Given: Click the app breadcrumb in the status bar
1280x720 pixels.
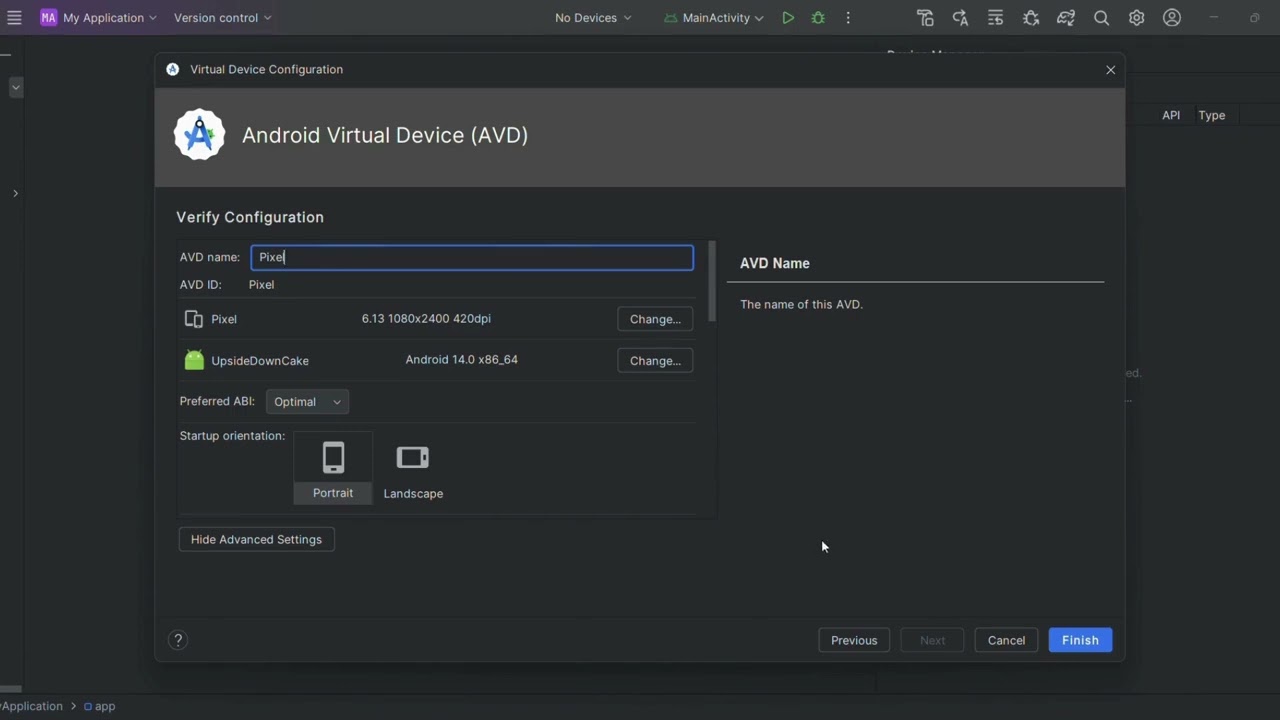Looking at the screenshot, I should pos(100,706).
